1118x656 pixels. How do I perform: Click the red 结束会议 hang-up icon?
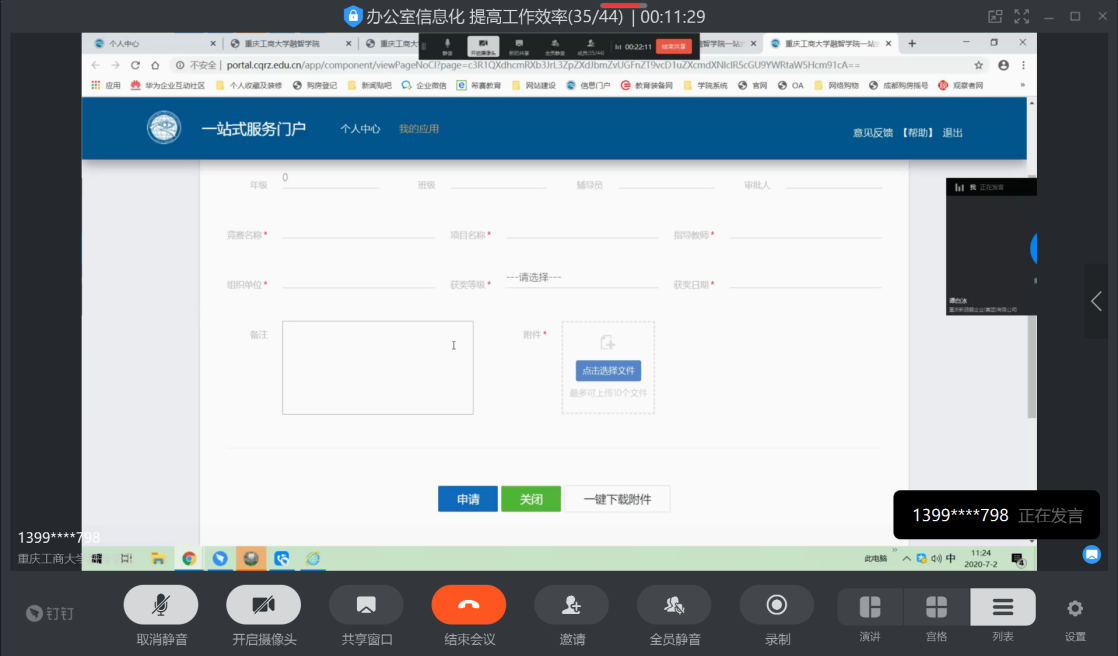click(469, 605)
